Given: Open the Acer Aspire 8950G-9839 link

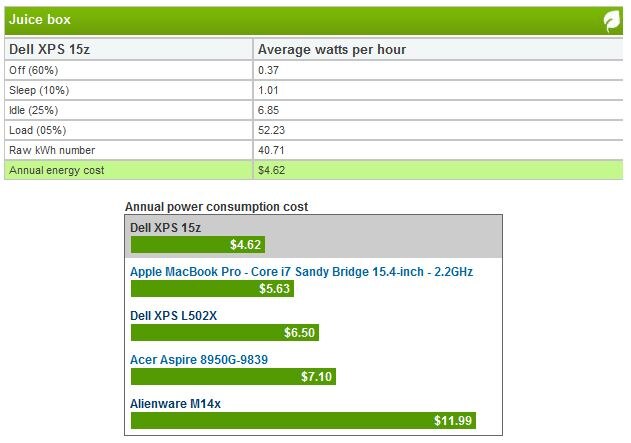Looking at the screenshot, I should point(199,359).
